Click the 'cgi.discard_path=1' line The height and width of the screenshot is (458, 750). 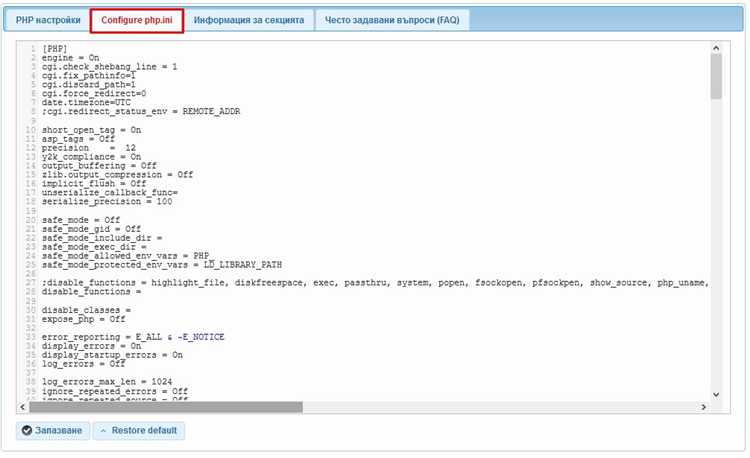pos(88,85)
